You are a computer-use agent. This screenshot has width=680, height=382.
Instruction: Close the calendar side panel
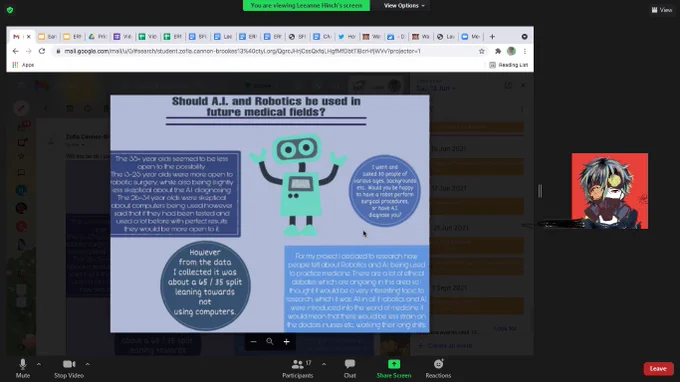tap(523, 85)
